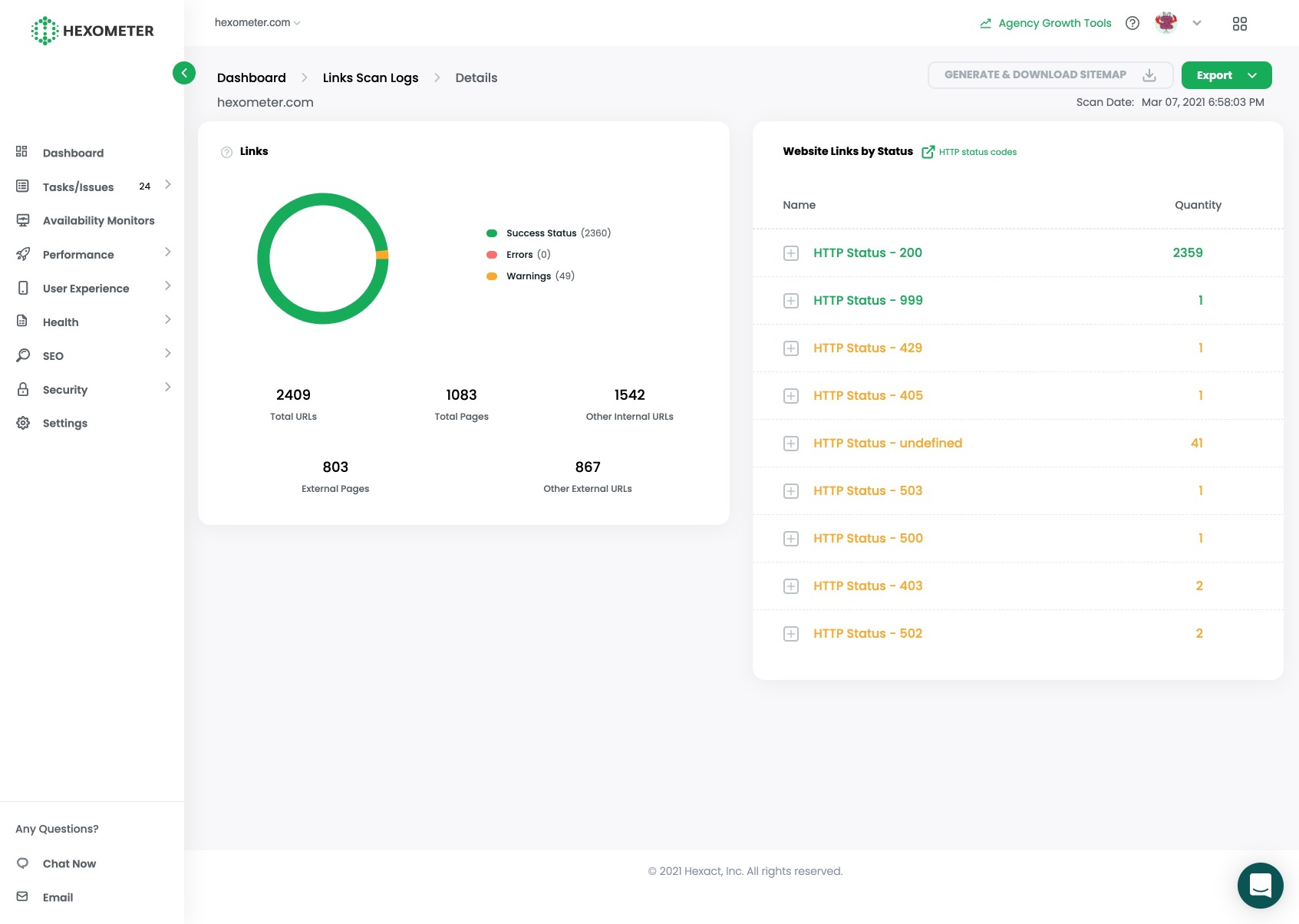This screenshot has width=1299, height=924.
Task: Expand the HTTP Status - undefined row
Action: click(791, 444)
